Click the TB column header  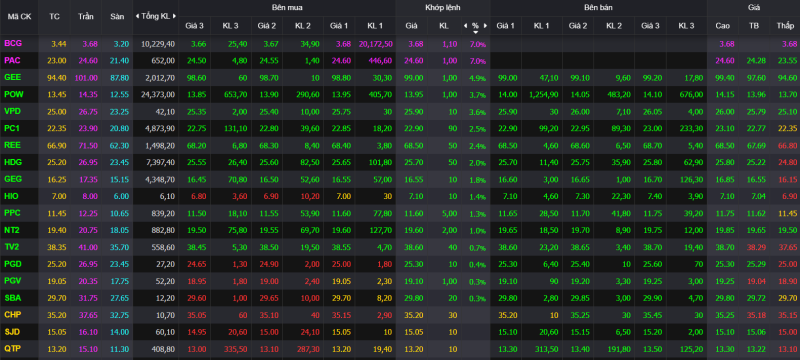754,25
